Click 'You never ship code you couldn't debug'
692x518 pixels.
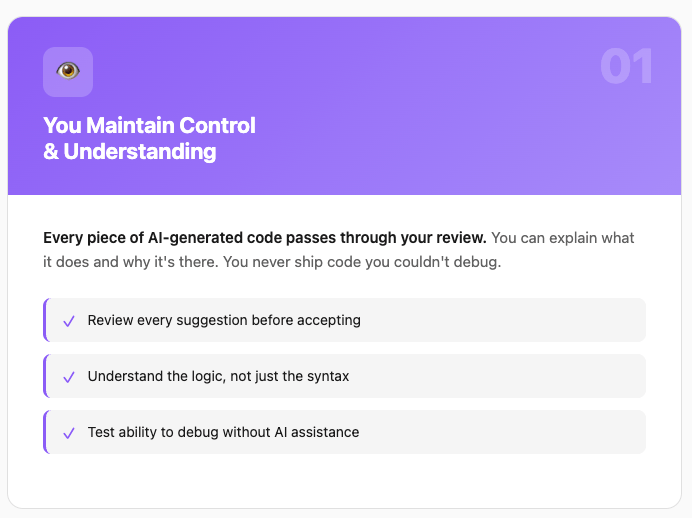362,262
